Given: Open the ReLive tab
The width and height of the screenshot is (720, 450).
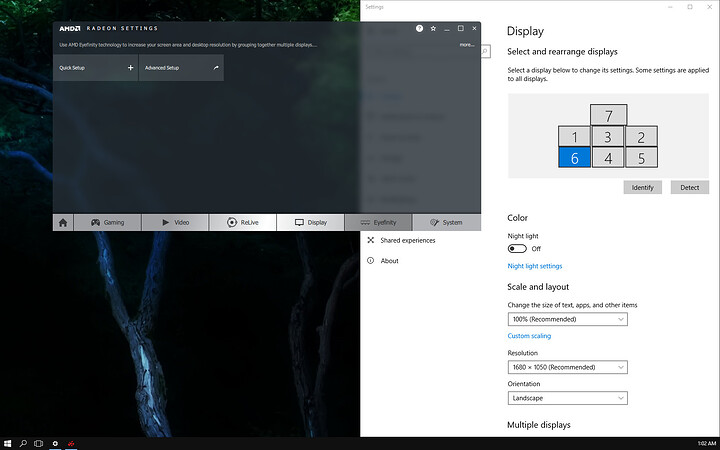Looking at the screenshot, I should pos(242,223).
